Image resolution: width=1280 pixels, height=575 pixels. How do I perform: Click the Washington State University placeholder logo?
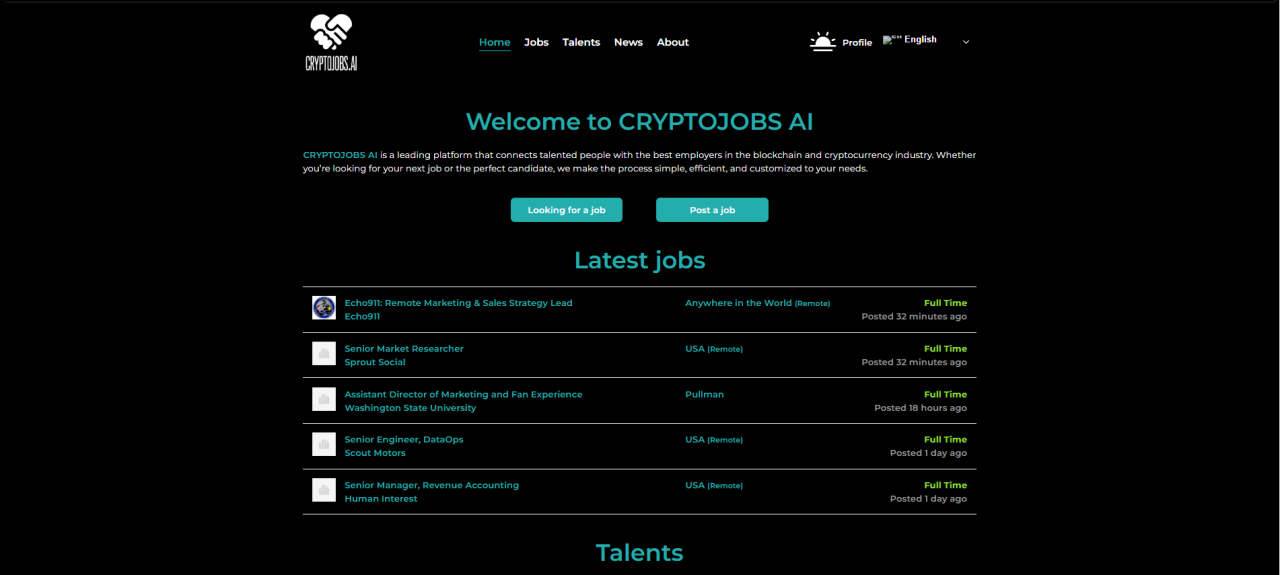(324, 399)
